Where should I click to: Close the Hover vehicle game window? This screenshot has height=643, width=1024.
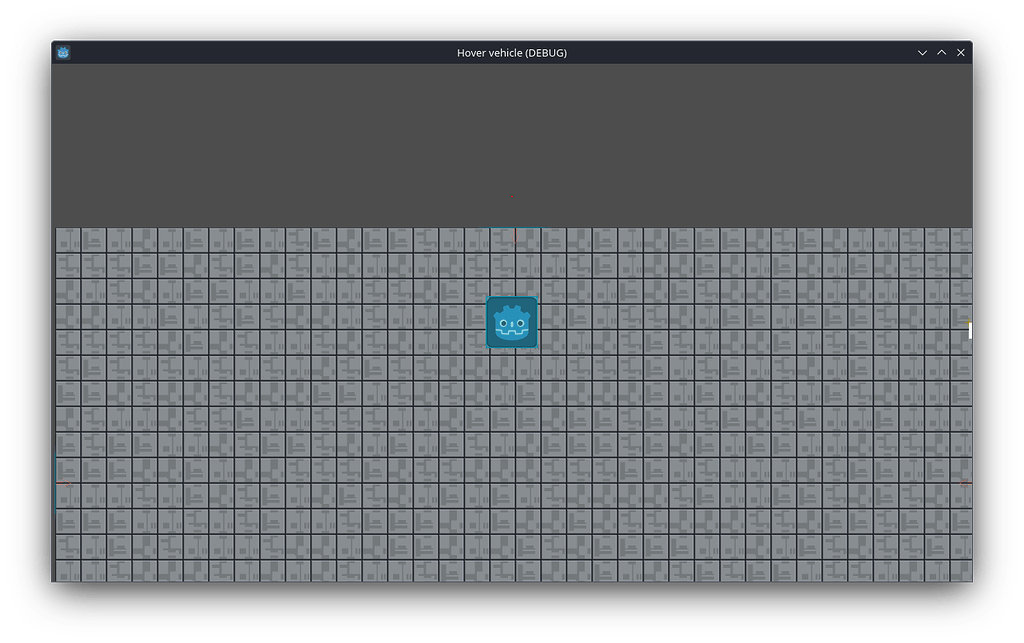(x=961, y=52)
